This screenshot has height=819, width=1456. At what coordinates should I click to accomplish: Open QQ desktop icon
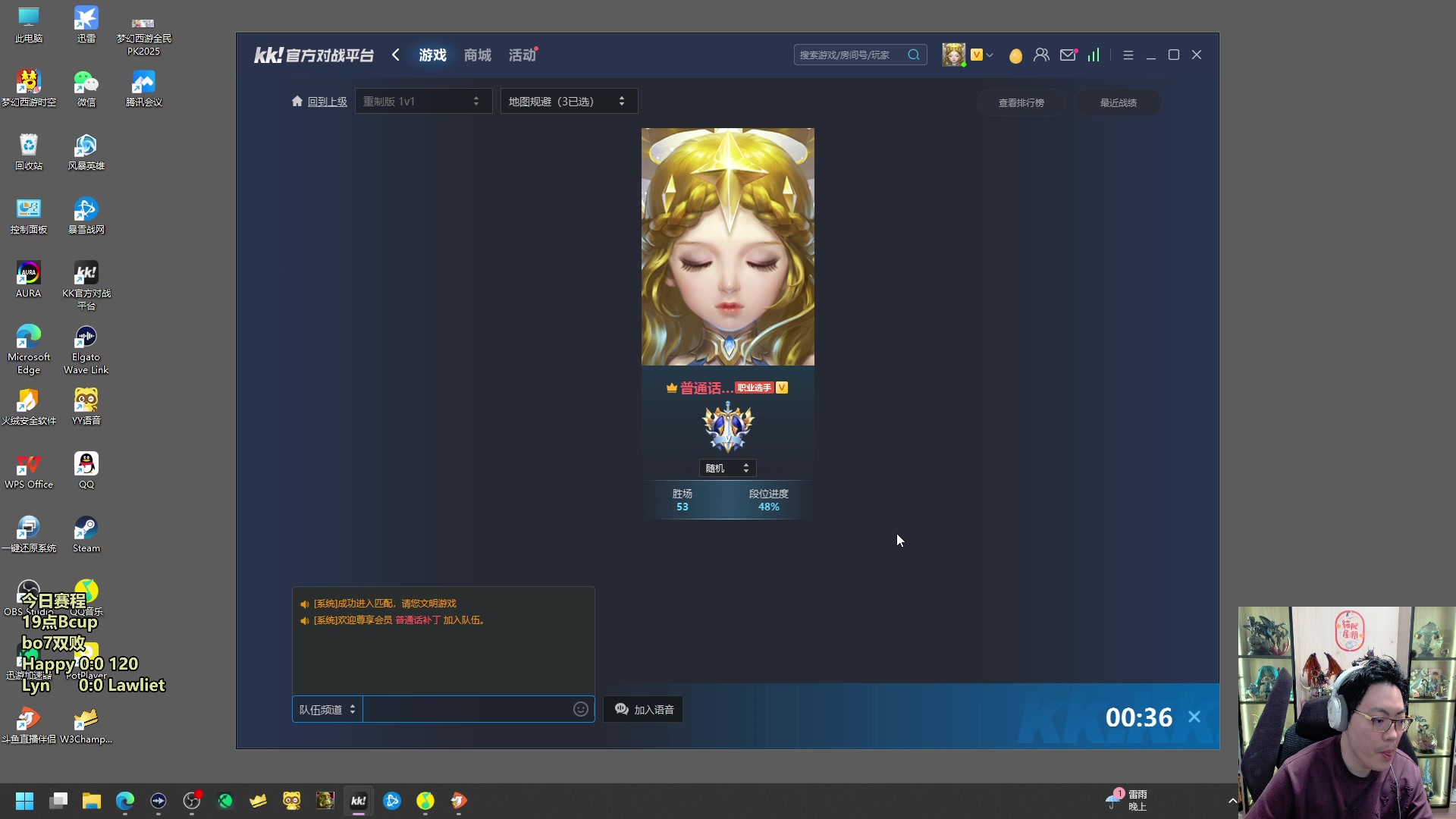click(86, 471)
